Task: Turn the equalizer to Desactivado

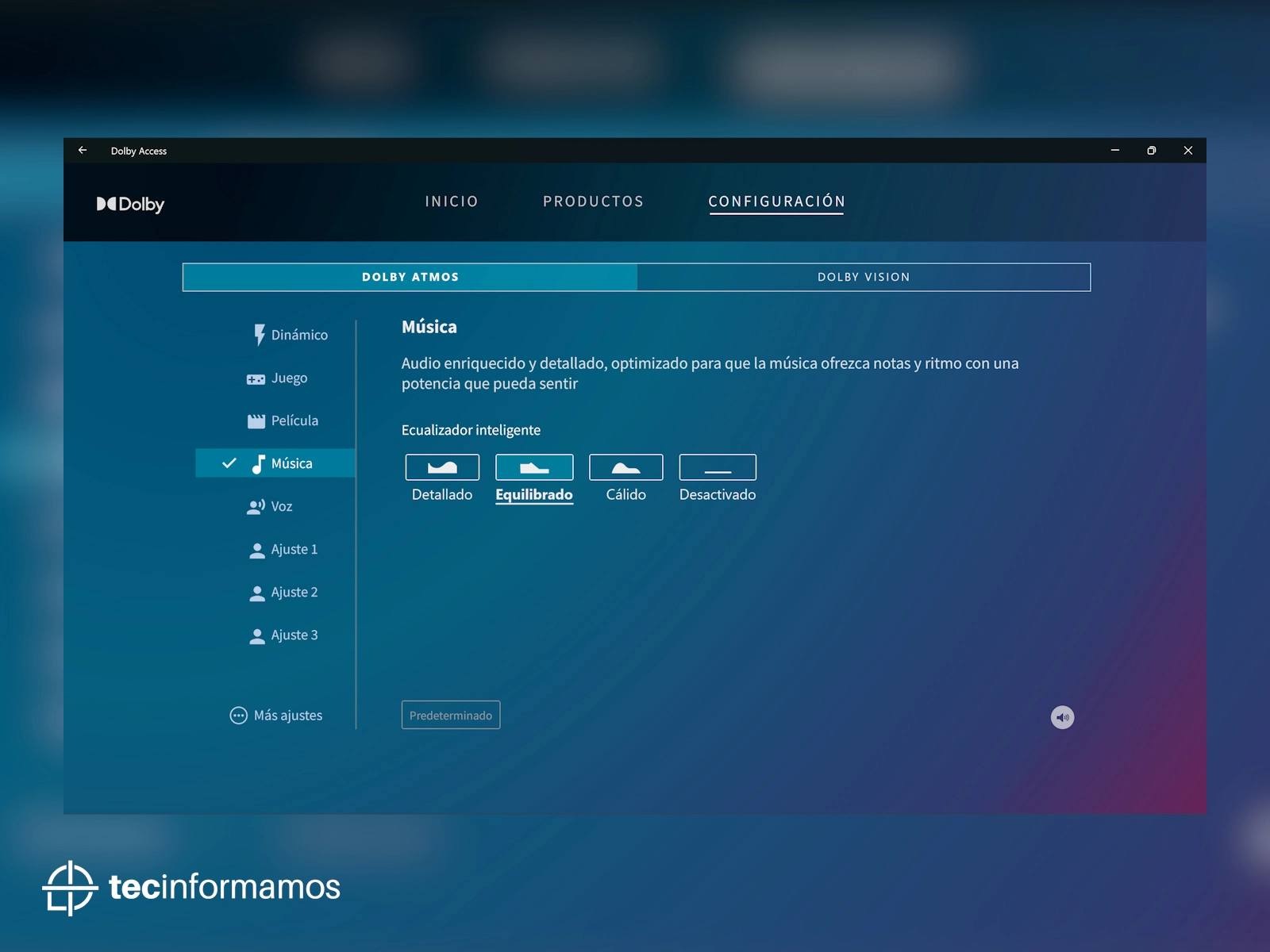Action: tap(718, 478)
